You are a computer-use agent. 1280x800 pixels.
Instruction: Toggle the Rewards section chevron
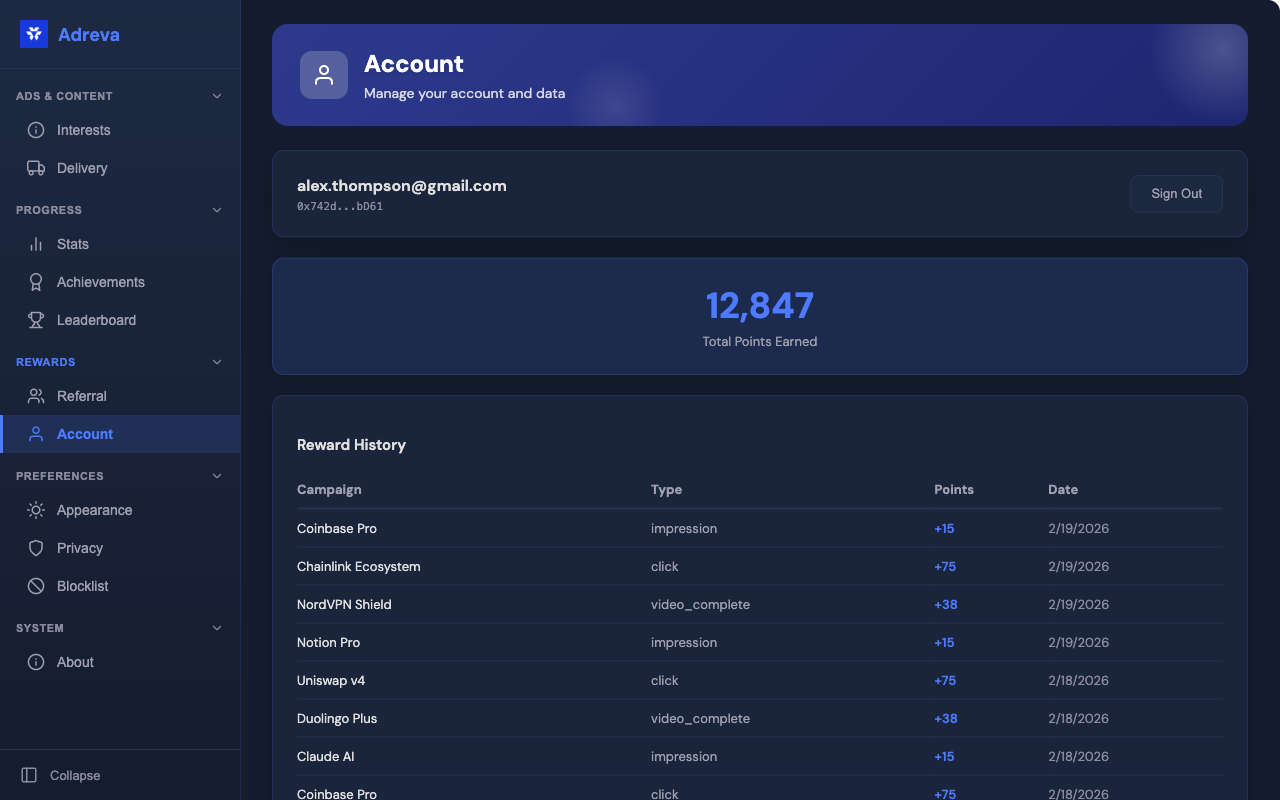tap(217, 362)
